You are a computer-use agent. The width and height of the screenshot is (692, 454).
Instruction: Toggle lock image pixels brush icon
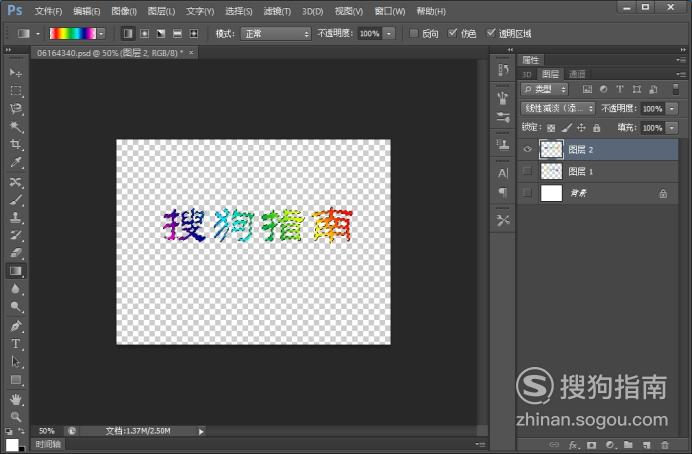coord(566,128)
